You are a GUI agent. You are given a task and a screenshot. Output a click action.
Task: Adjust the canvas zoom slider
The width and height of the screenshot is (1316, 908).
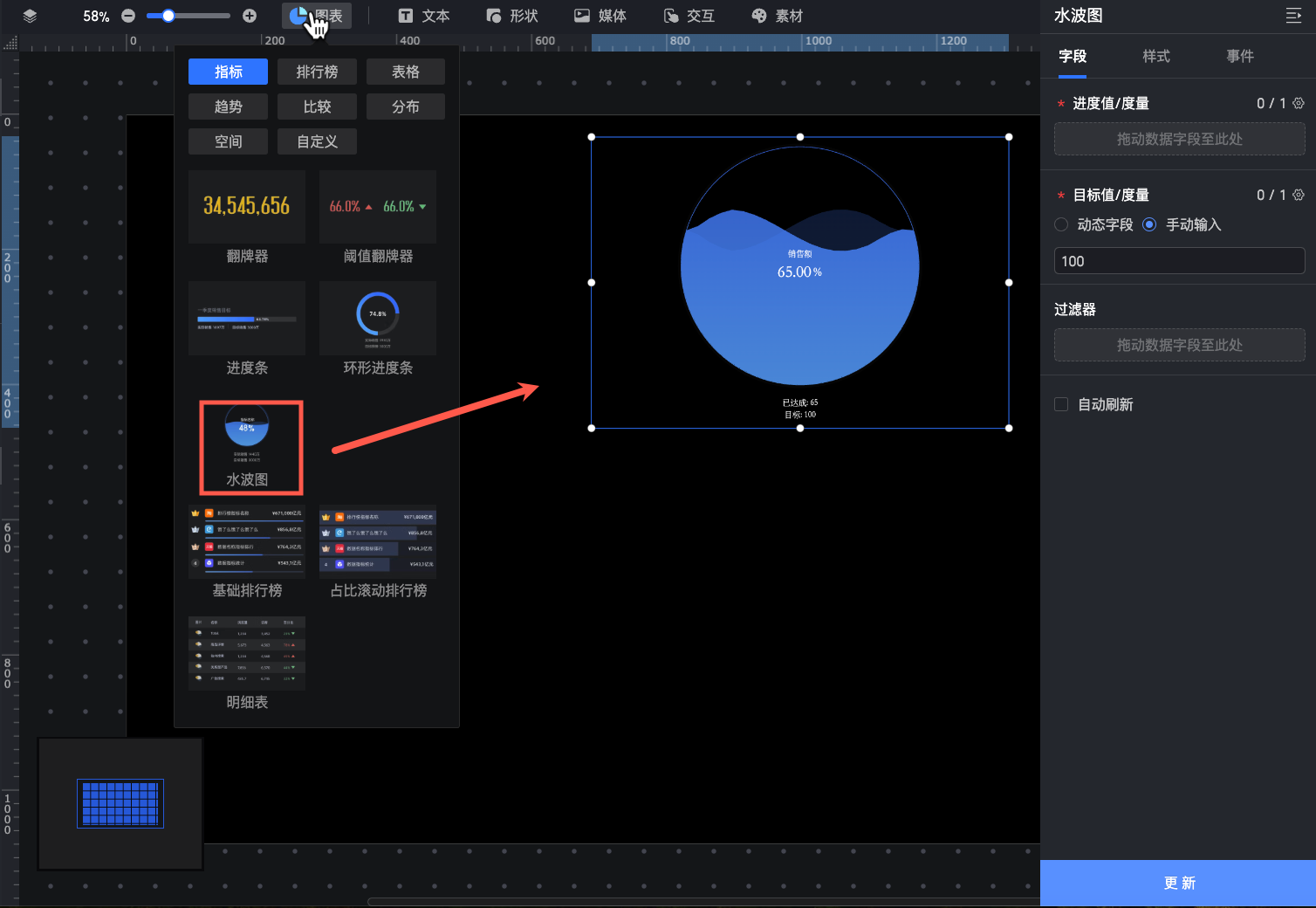[188, 16]
